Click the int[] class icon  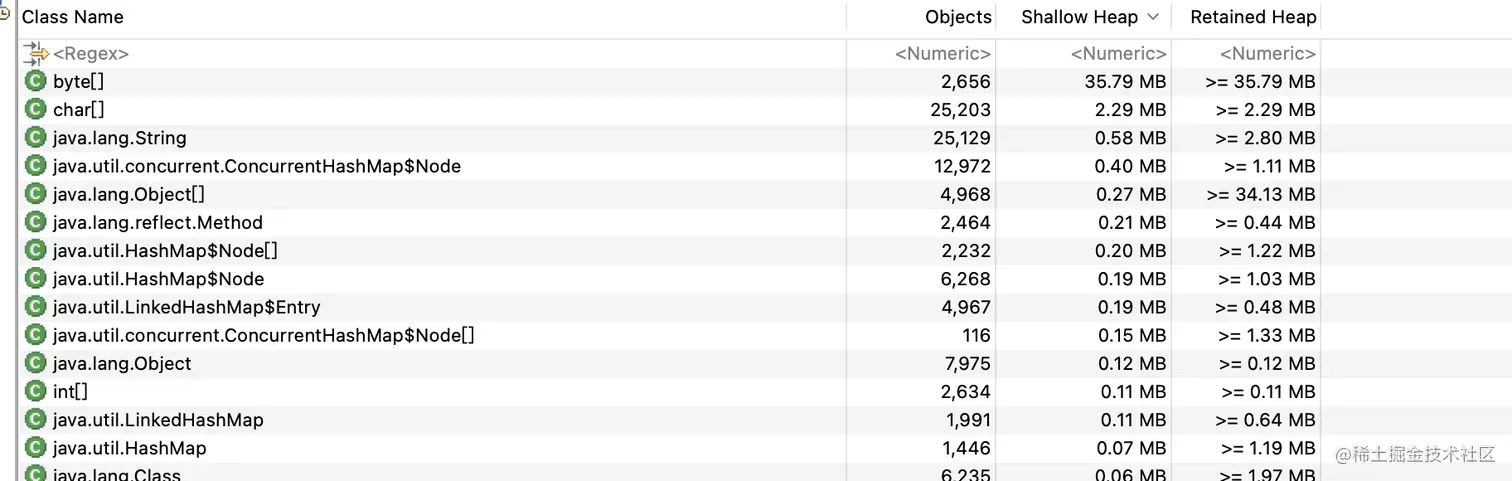point(36,391)
